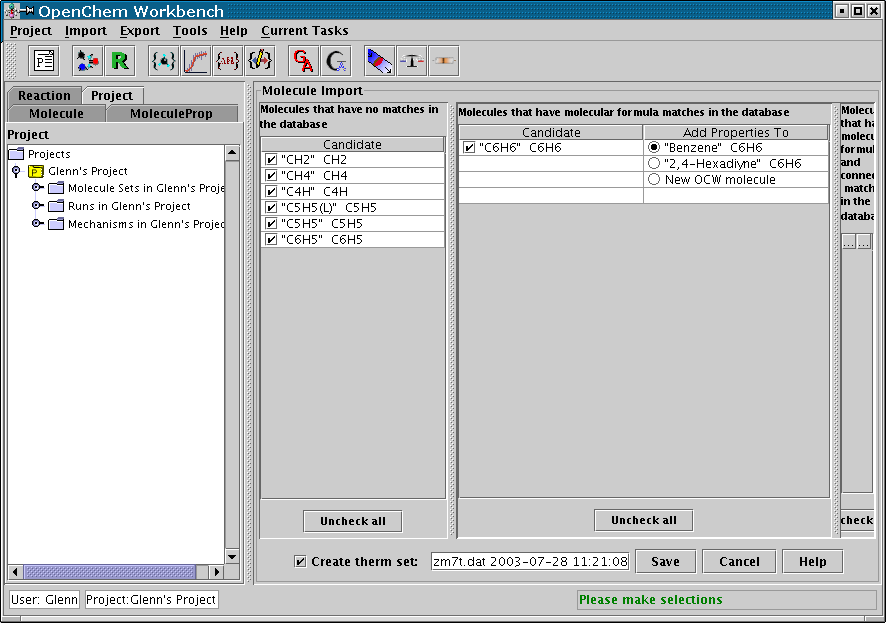The image size is (886, 623).
Task: Click the Runs in Glenn's Project folder icon
Action: [x=56, y=206]
